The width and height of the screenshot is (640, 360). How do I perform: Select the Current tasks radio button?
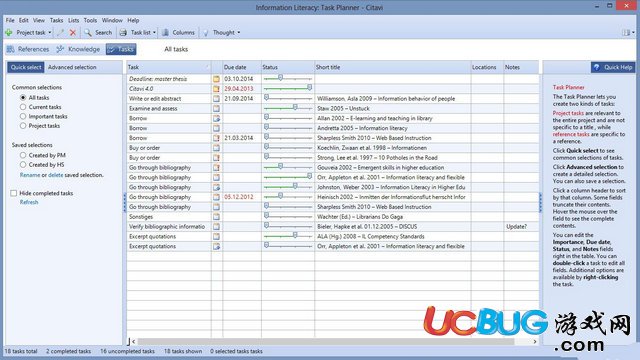click(x=23, y=107)
